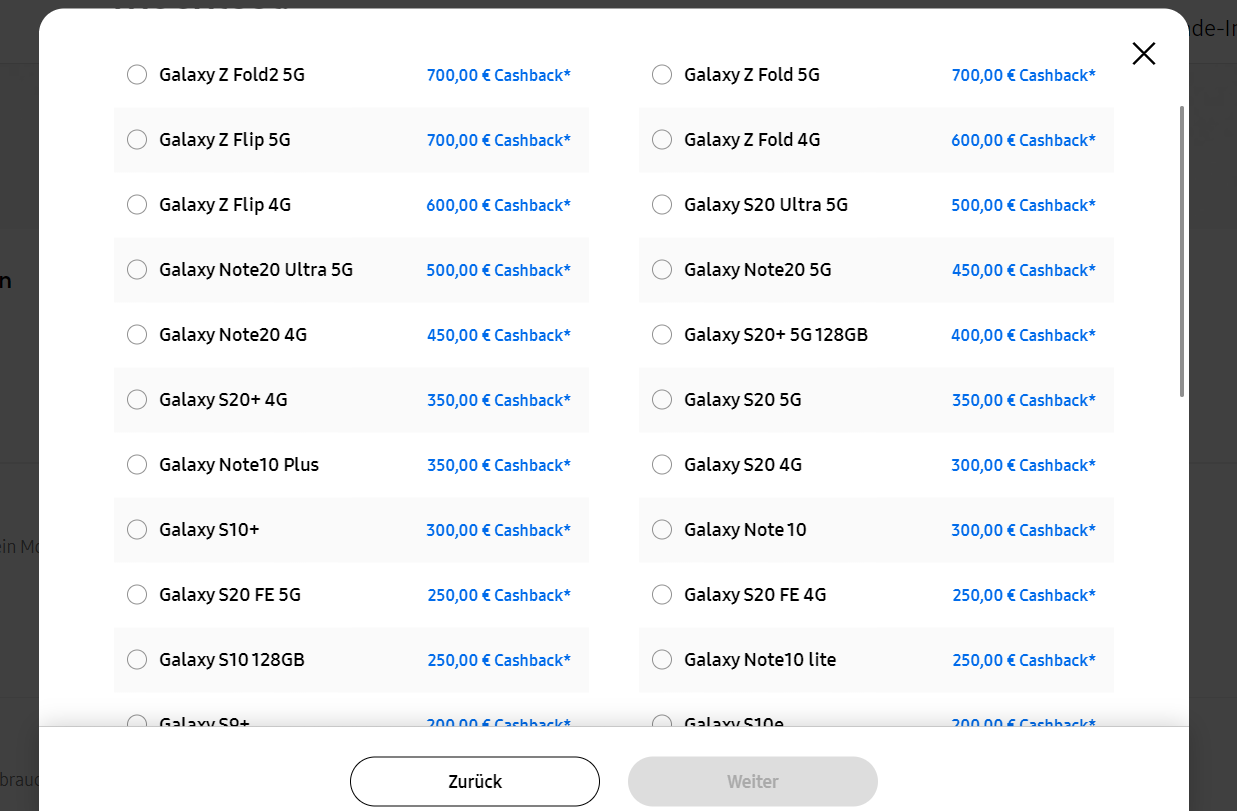Click the 350,00 € Cashback text for Galaxy S20+ 4G

(499, 400)
